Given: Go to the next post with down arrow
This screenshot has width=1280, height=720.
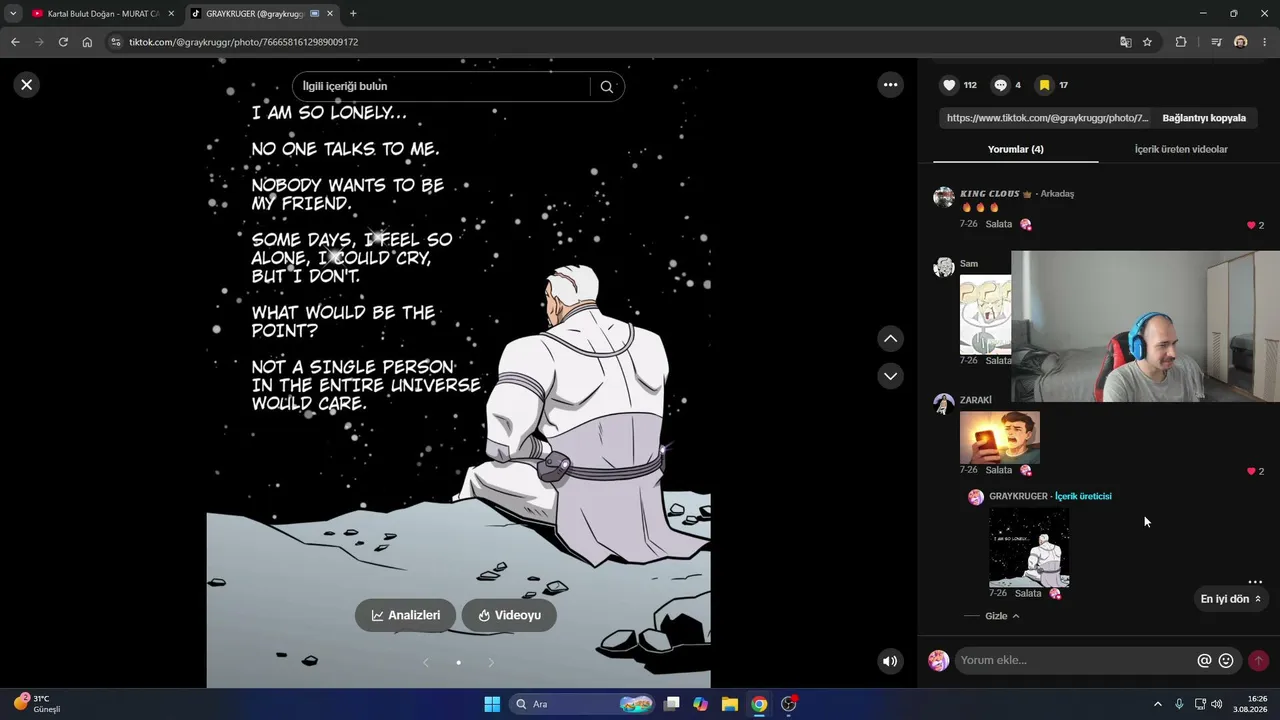Looking at the screenshot, I should [891, 376].
